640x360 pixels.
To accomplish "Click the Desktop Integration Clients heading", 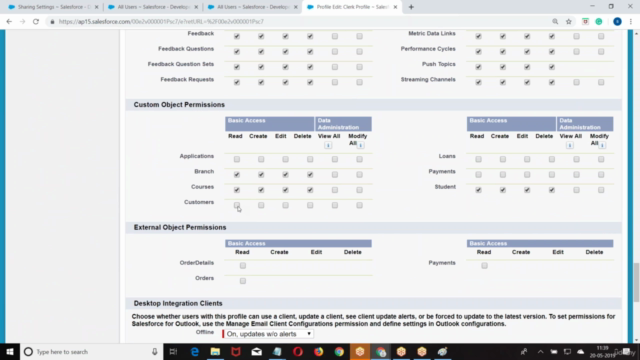I will coord(178,303).
